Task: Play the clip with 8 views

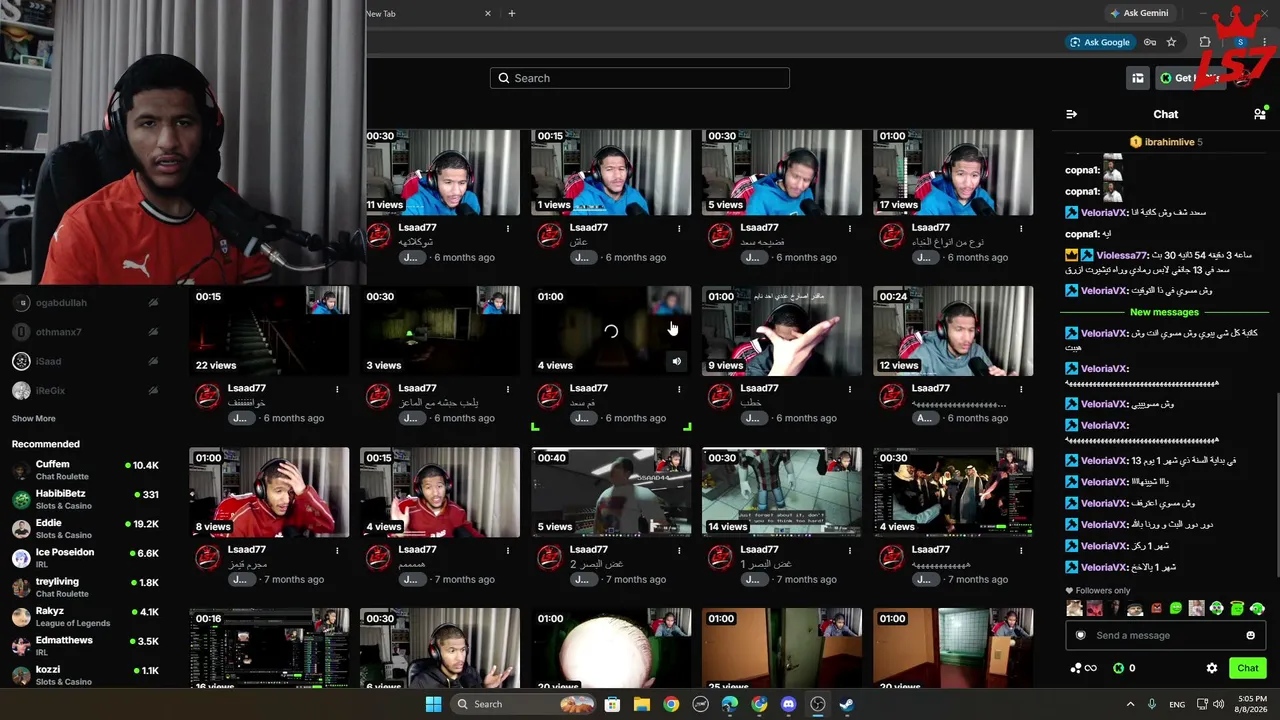Action: tap(269, 492)
